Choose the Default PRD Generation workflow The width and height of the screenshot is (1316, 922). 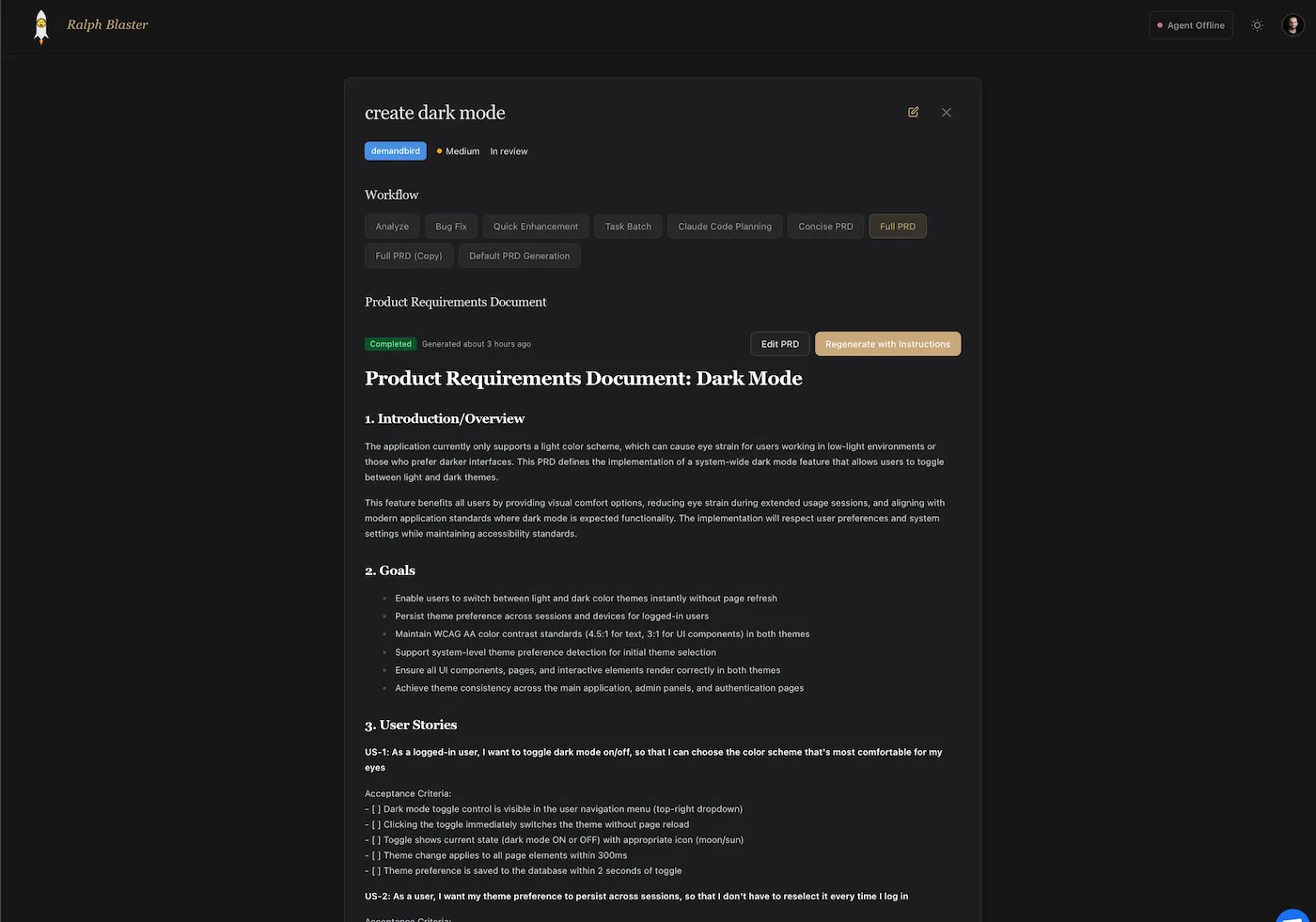519,255
